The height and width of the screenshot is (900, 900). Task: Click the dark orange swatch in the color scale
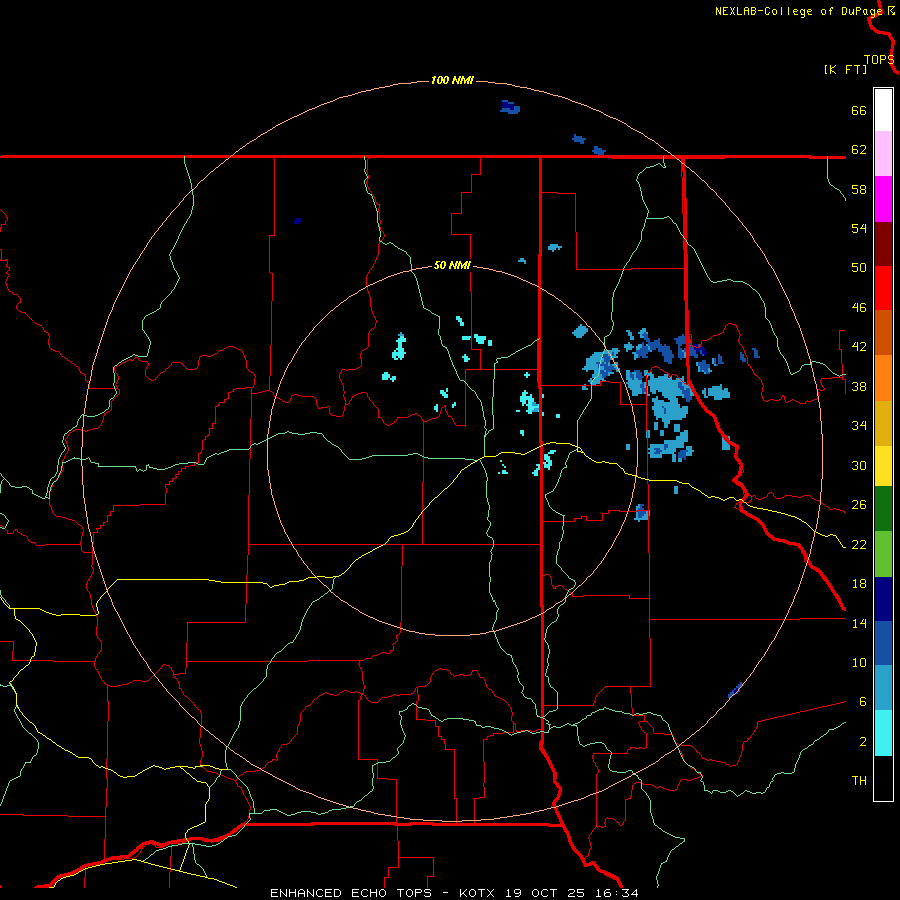coord(883,332)
